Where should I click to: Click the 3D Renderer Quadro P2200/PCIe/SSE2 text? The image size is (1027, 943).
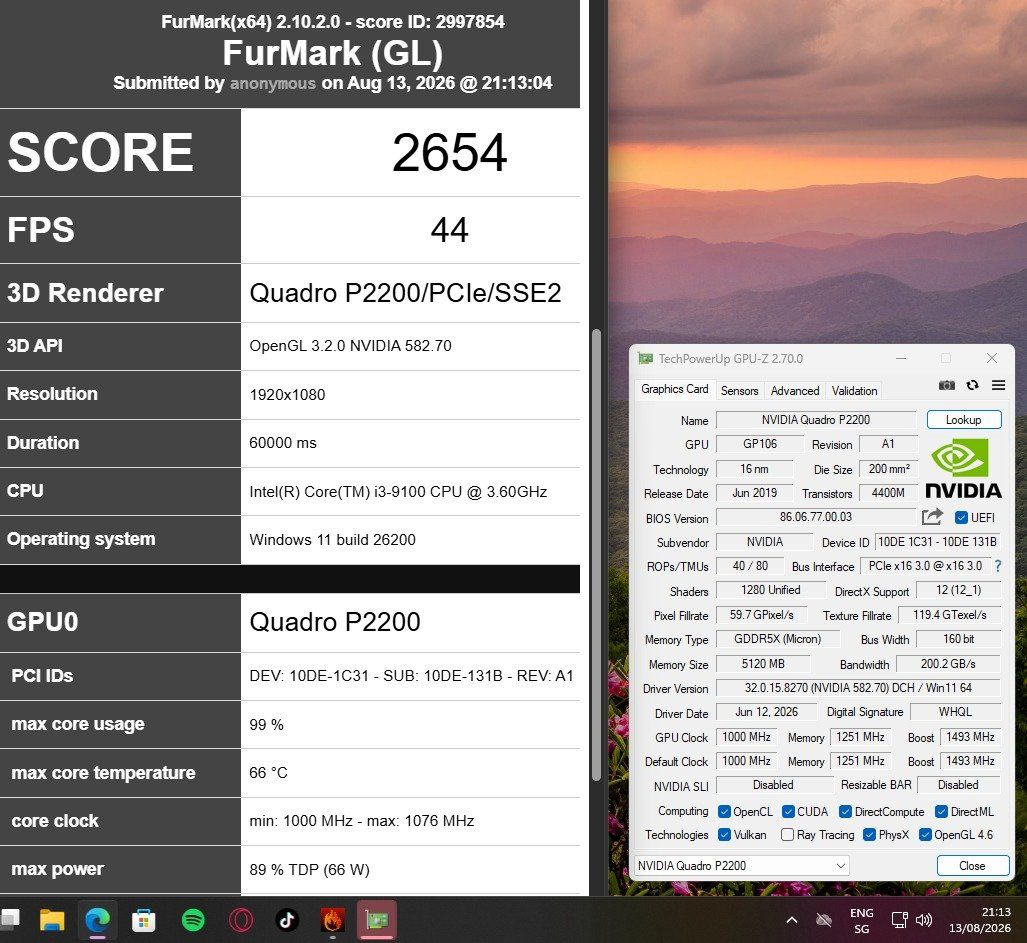[405, 293]
